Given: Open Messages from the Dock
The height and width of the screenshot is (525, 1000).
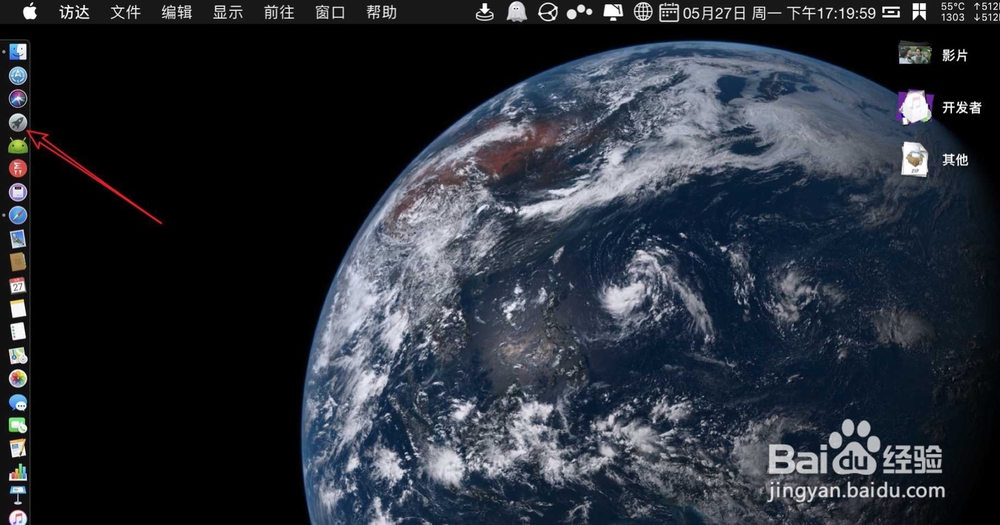Looking at the screenshot, I should (18, 402).
